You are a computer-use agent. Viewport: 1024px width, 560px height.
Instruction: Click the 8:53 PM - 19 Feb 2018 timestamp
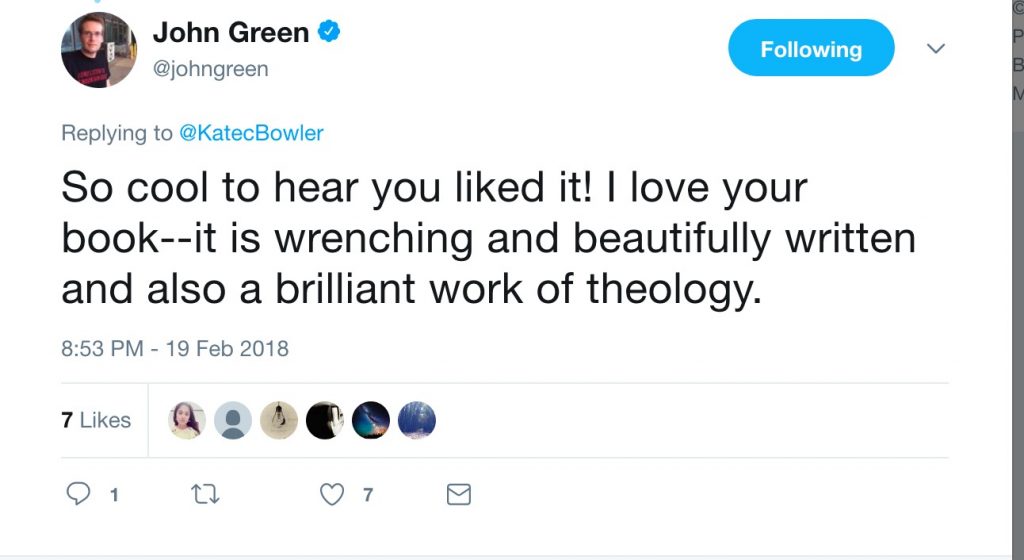tap(174, 348)
